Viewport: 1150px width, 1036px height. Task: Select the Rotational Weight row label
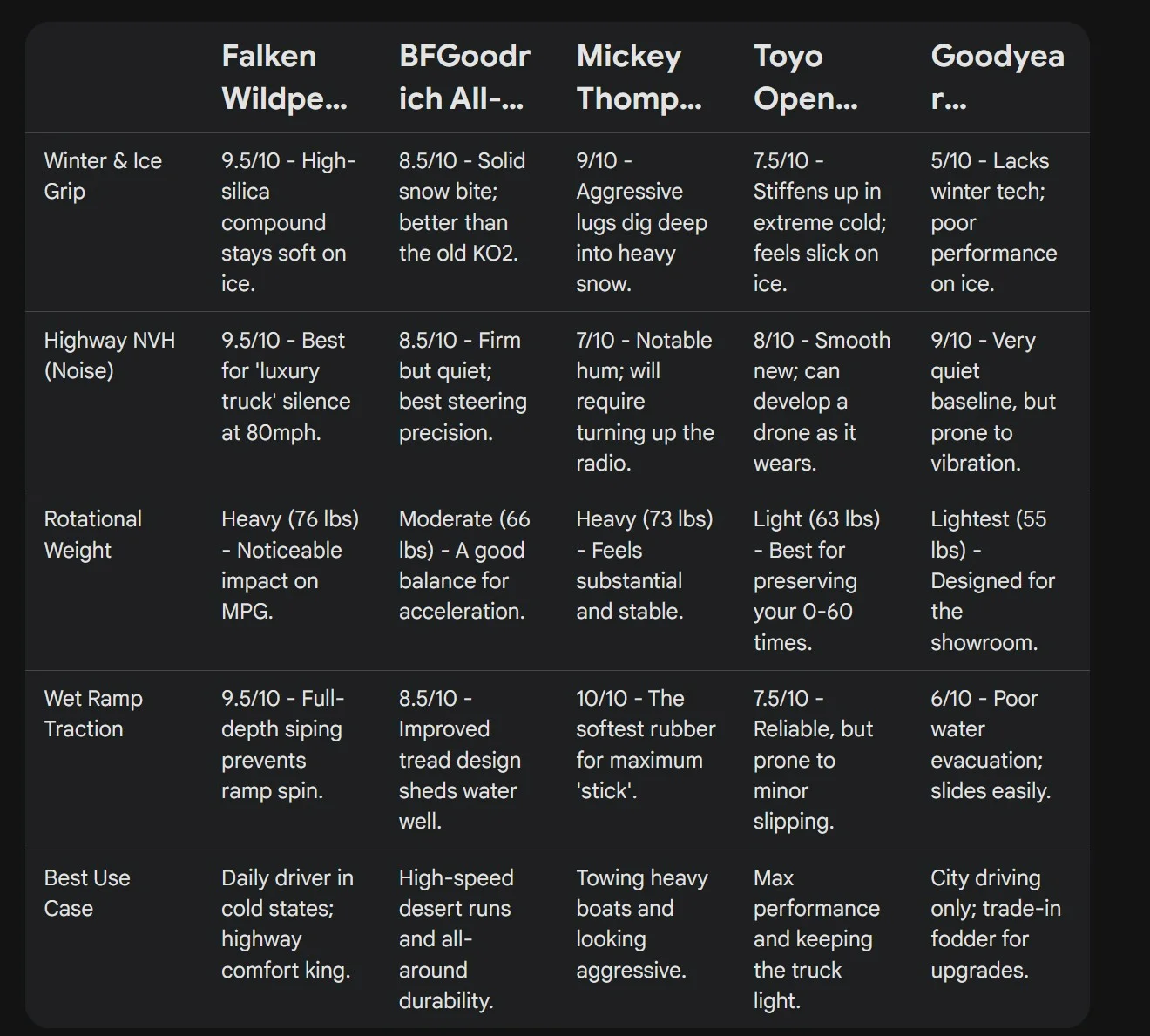click(x=92, y=534)
